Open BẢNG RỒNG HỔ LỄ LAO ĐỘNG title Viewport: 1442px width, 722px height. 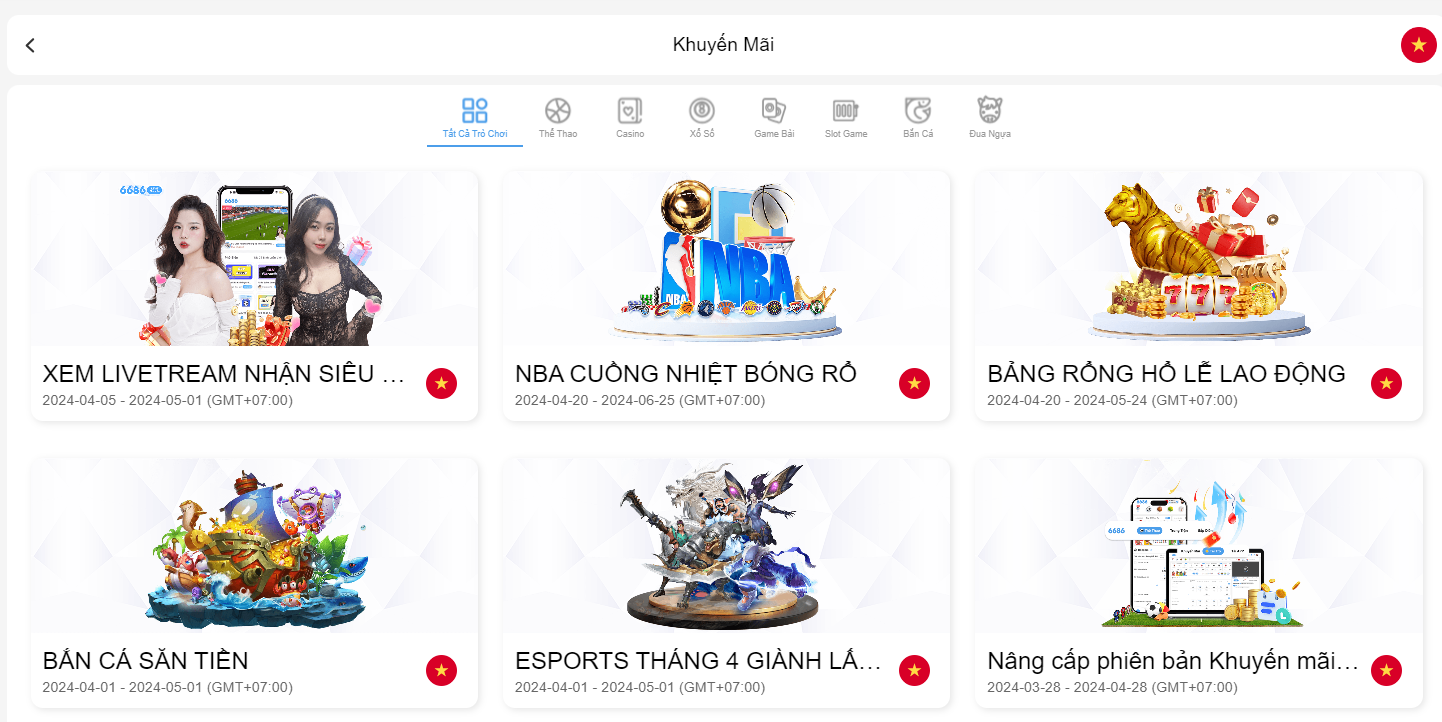click(x=1166, y=374)
